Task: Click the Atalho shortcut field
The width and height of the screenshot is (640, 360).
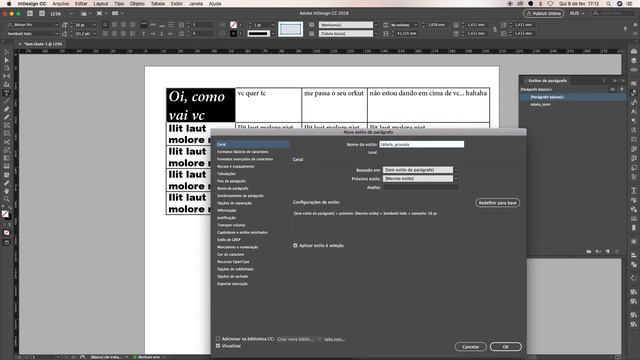Action: [x=420, y=188]
